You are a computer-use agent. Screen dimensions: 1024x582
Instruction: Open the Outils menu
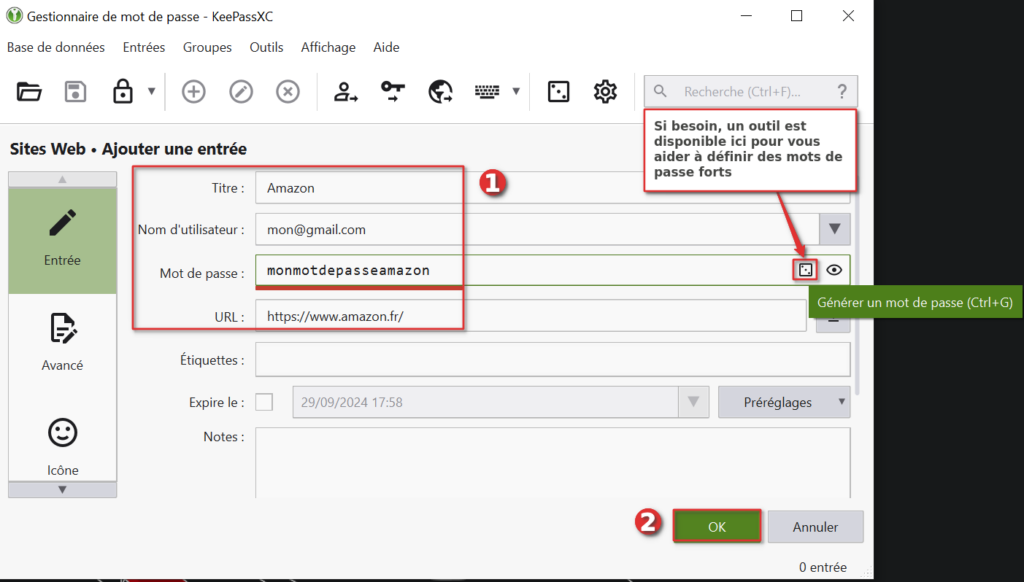[x=266, y=47]
